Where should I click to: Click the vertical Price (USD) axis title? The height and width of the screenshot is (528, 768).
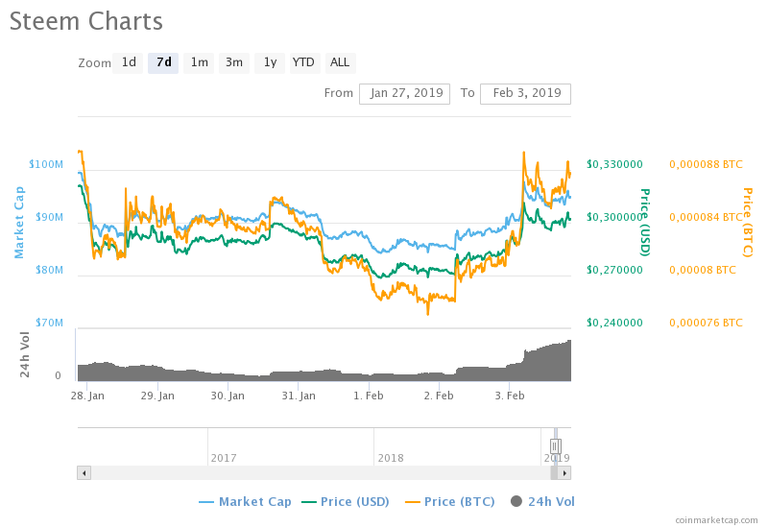tap(645, 222)
